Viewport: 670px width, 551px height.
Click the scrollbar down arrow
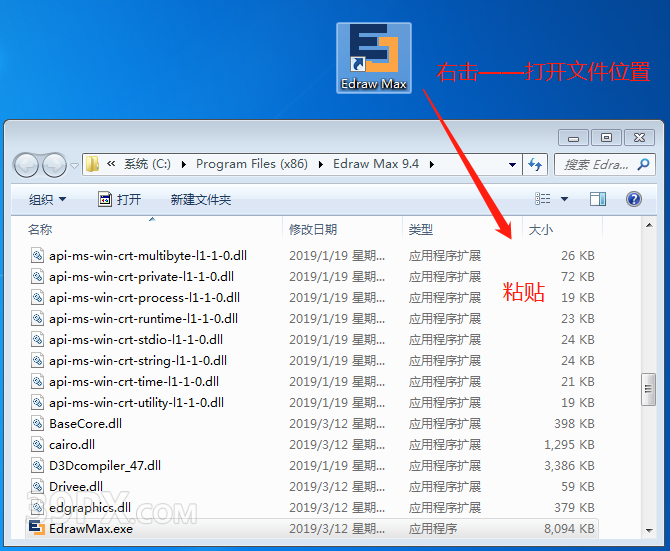[x=649, y=531]
